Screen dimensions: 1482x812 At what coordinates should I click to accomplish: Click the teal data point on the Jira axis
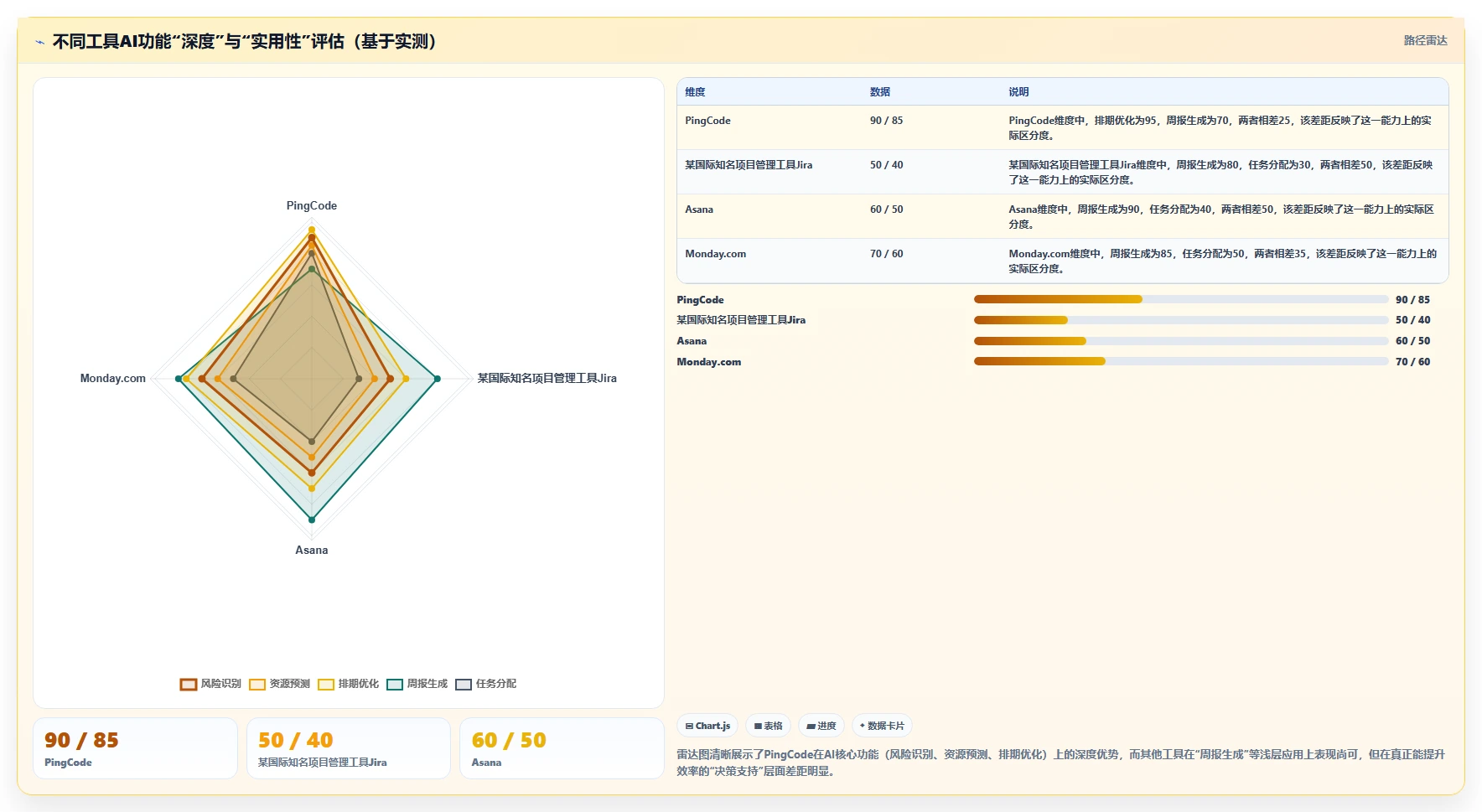coord(438,379)
